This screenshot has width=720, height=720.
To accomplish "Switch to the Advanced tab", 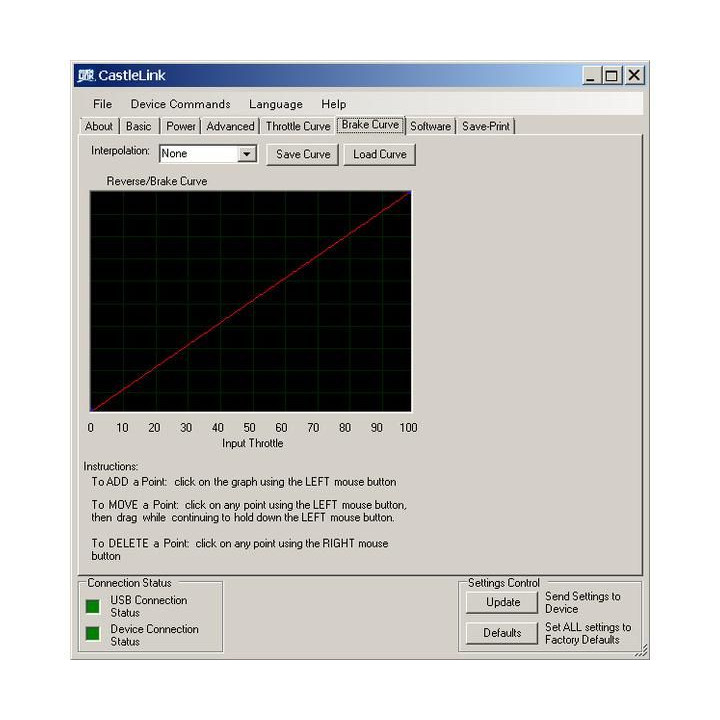I will point(230,126).
